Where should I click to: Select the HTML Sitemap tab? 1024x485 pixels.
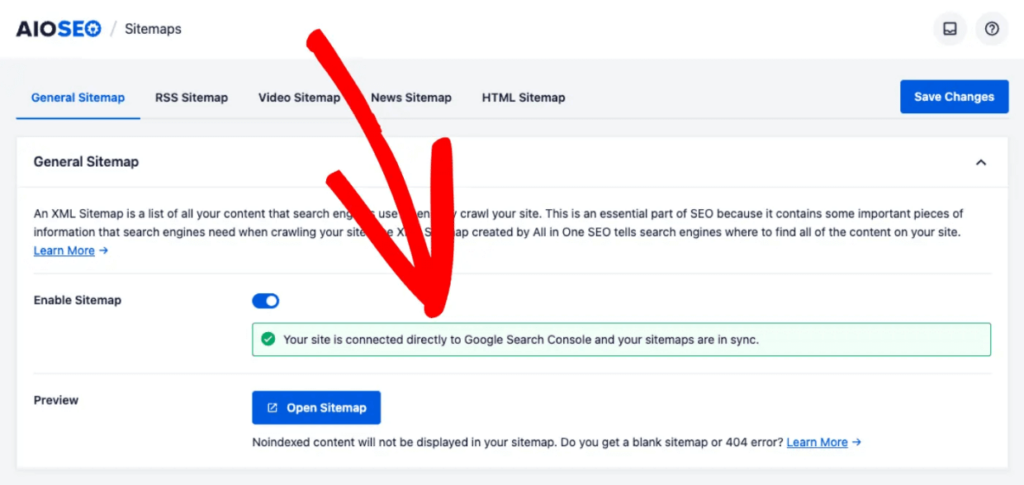[524, 98]
